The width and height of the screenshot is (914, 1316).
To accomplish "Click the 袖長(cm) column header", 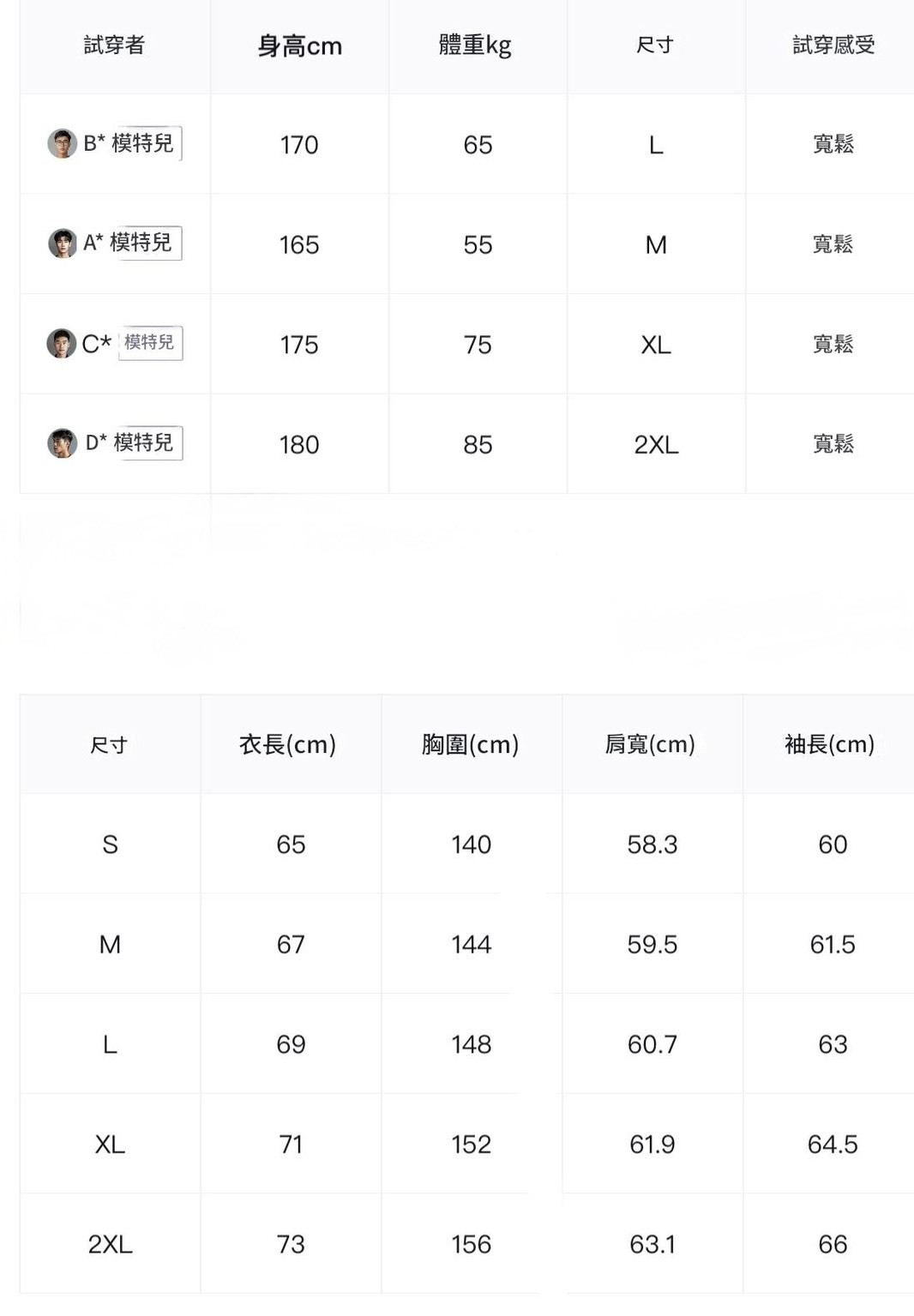I will click(830, 744).
